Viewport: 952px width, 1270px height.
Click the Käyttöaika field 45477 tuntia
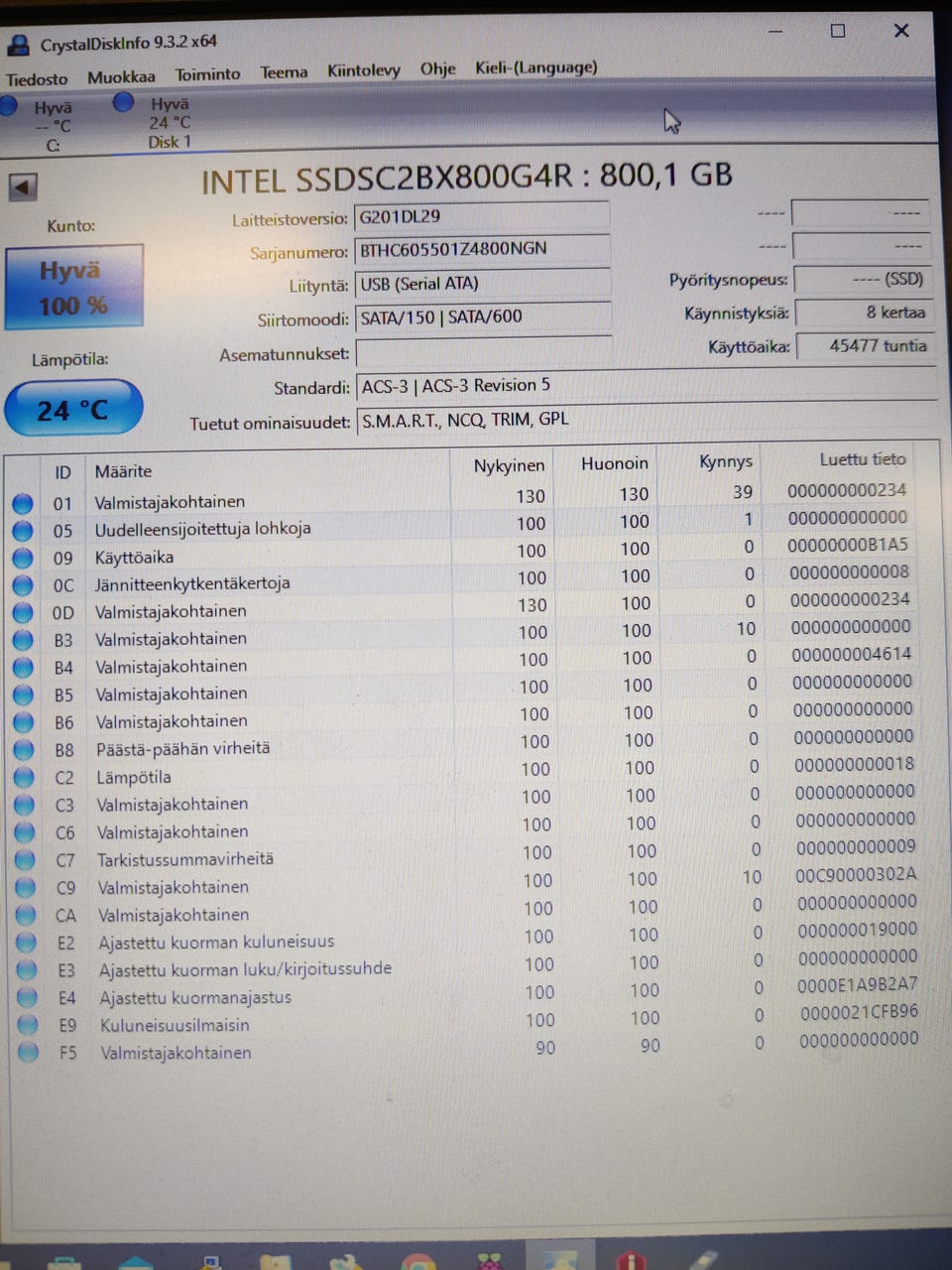[865, 346]
